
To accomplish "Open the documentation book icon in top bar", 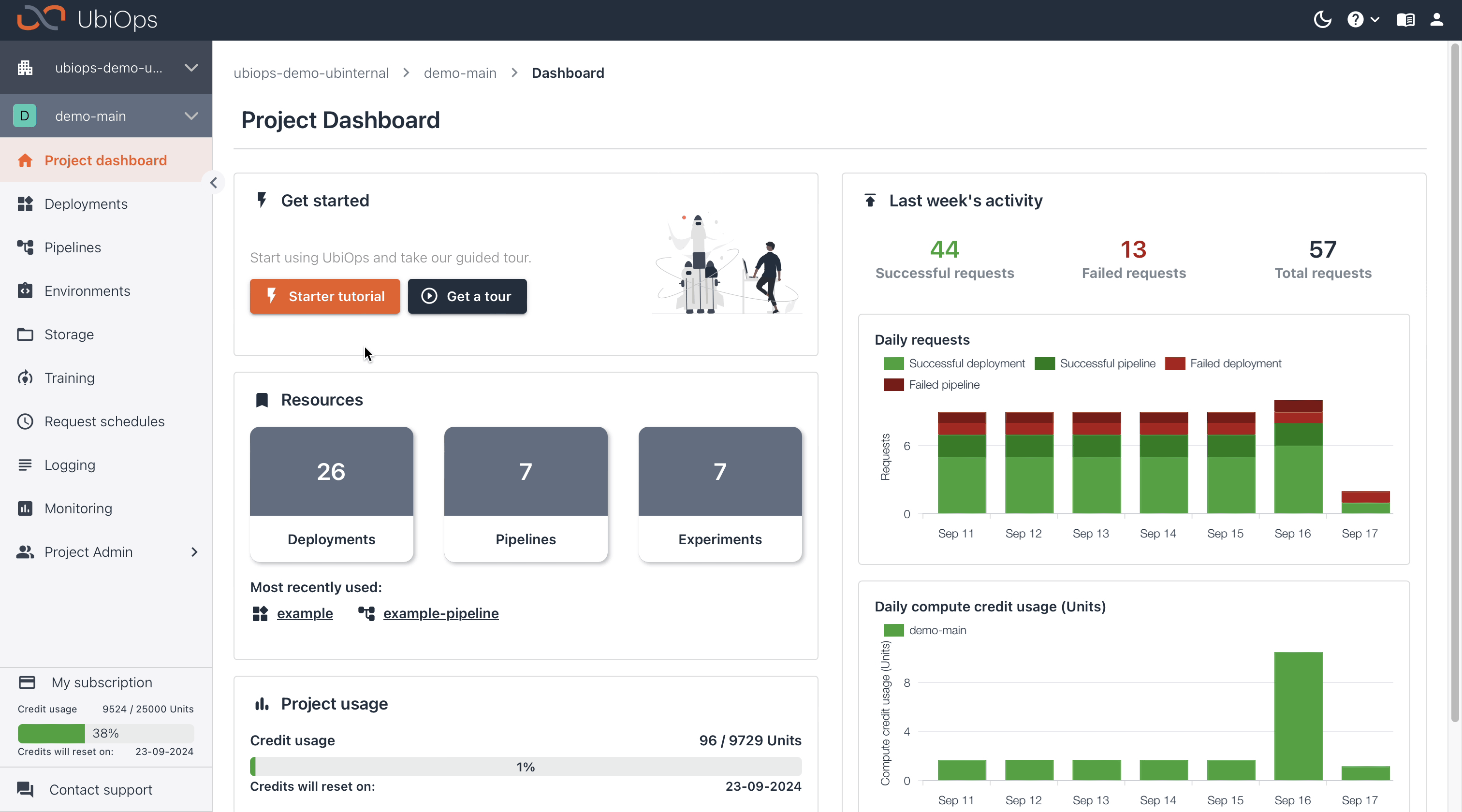I will [x=1406, y=19].
